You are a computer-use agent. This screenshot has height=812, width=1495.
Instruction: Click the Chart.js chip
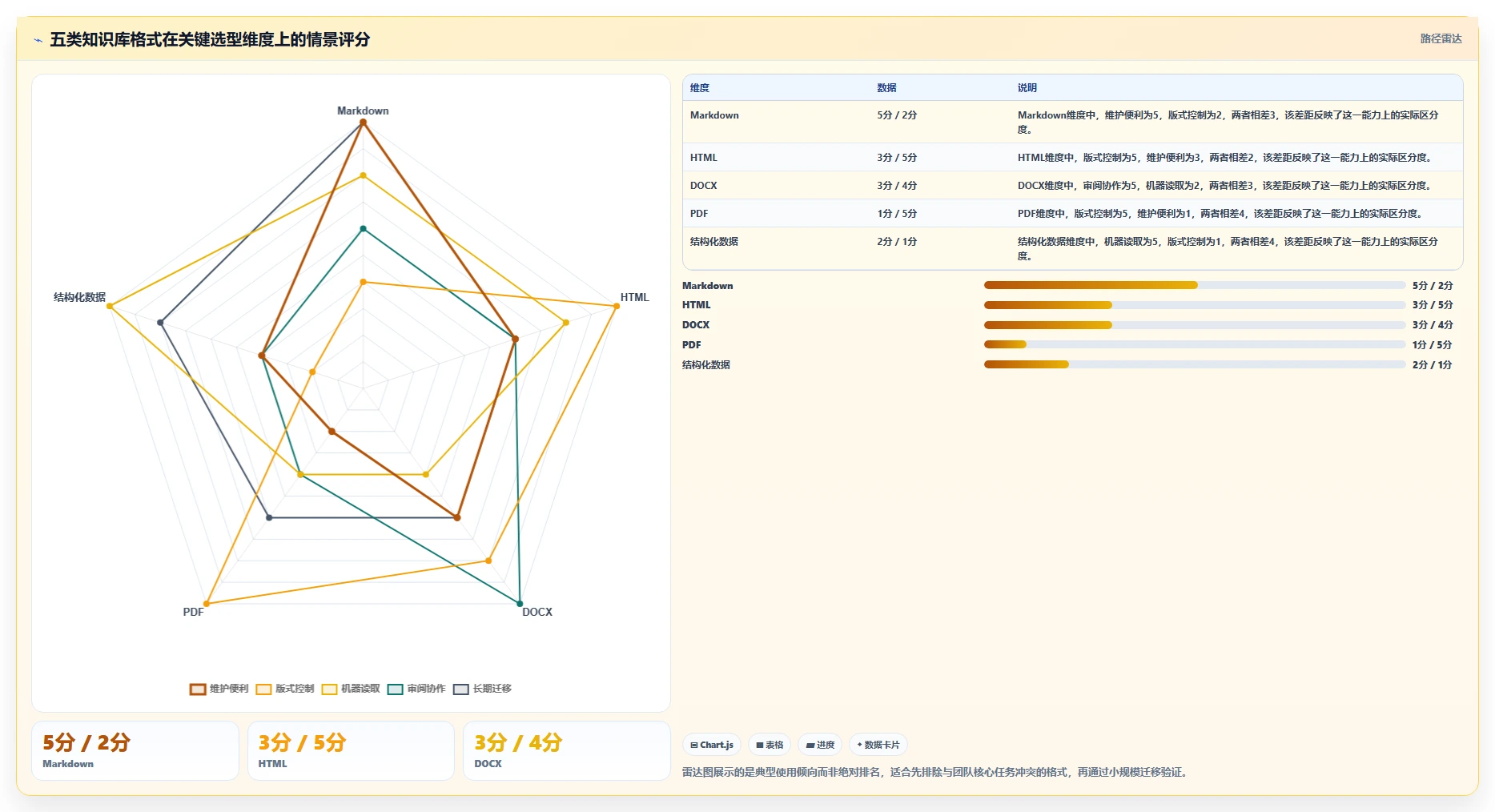pyautogui.click(x=712, y=745)
